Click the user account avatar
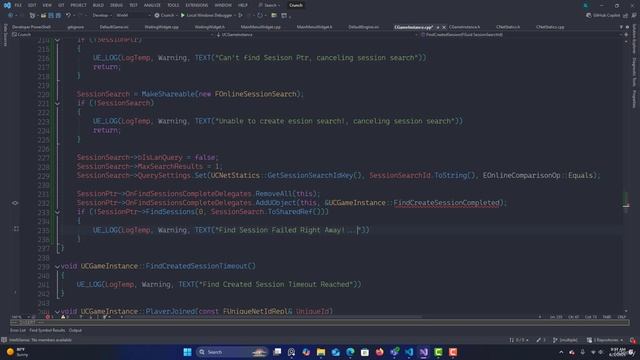Image resolution: width=640 pixels, height=360 pixels. click(586, 5)
